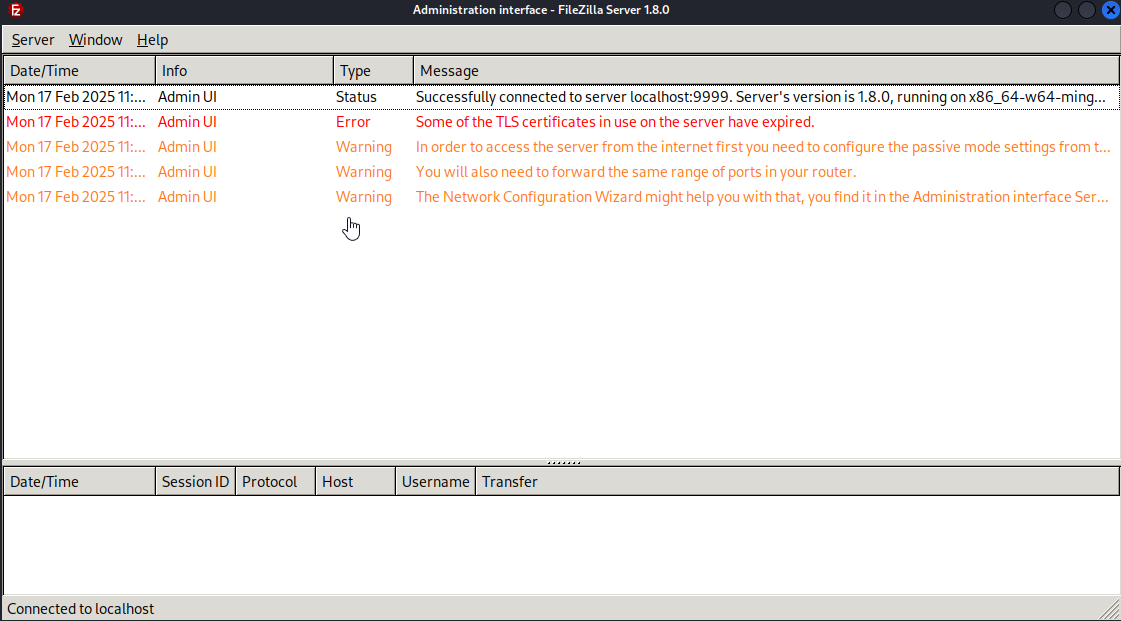The width and height of the screenshot is (1121, 621).
Task: Click the resize grip in status bar corner
Action: (1110, 610)
